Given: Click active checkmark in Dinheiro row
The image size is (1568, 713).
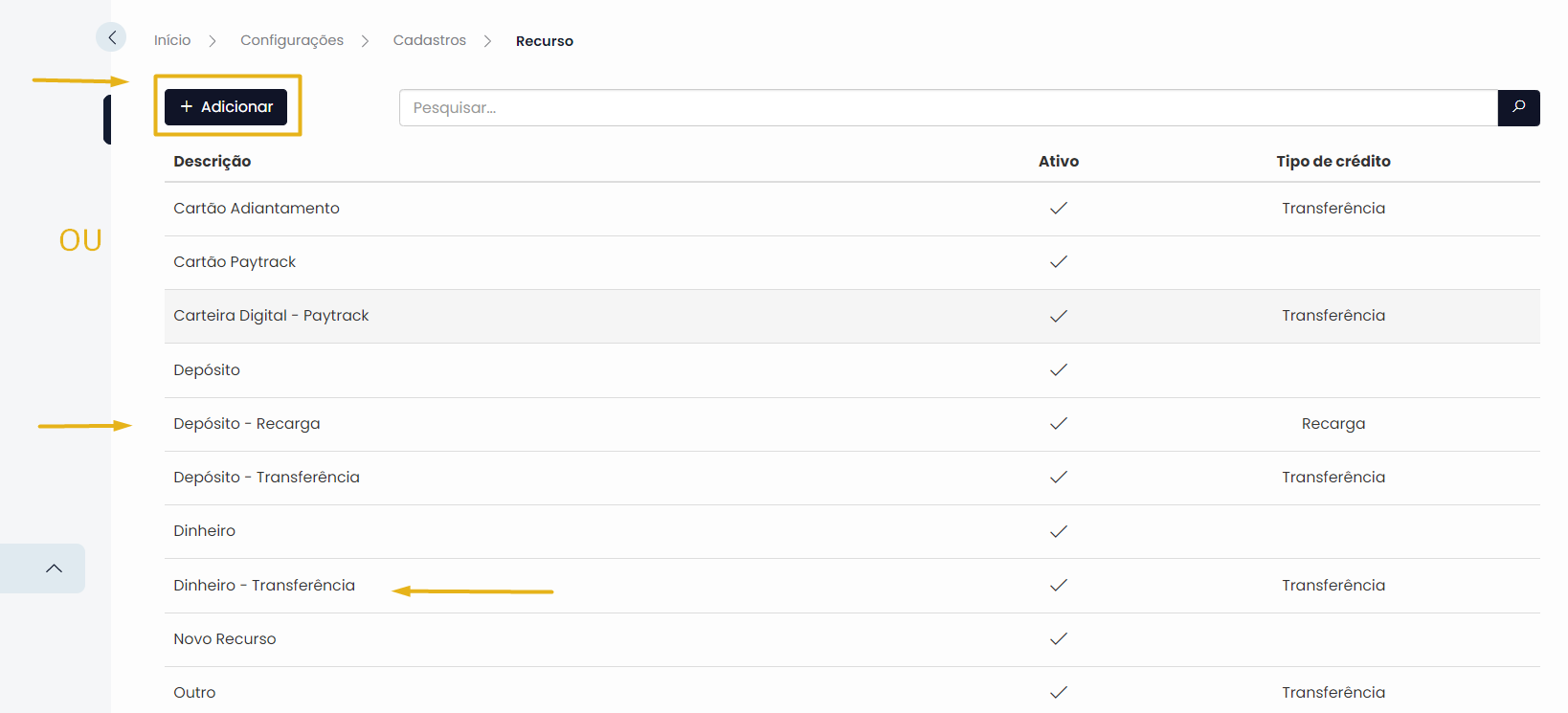Looking at the screenshot, I should coord(1059,531).
